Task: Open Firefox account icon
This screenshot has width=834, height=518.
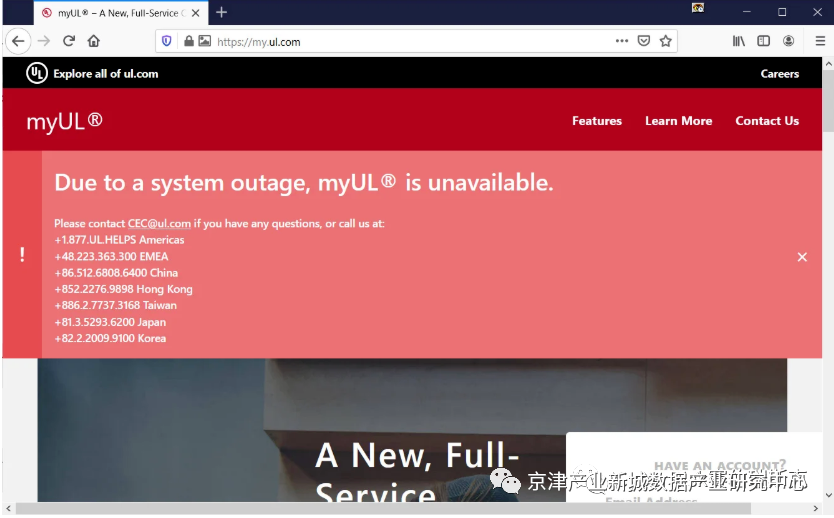Action: tap(788, 41)
